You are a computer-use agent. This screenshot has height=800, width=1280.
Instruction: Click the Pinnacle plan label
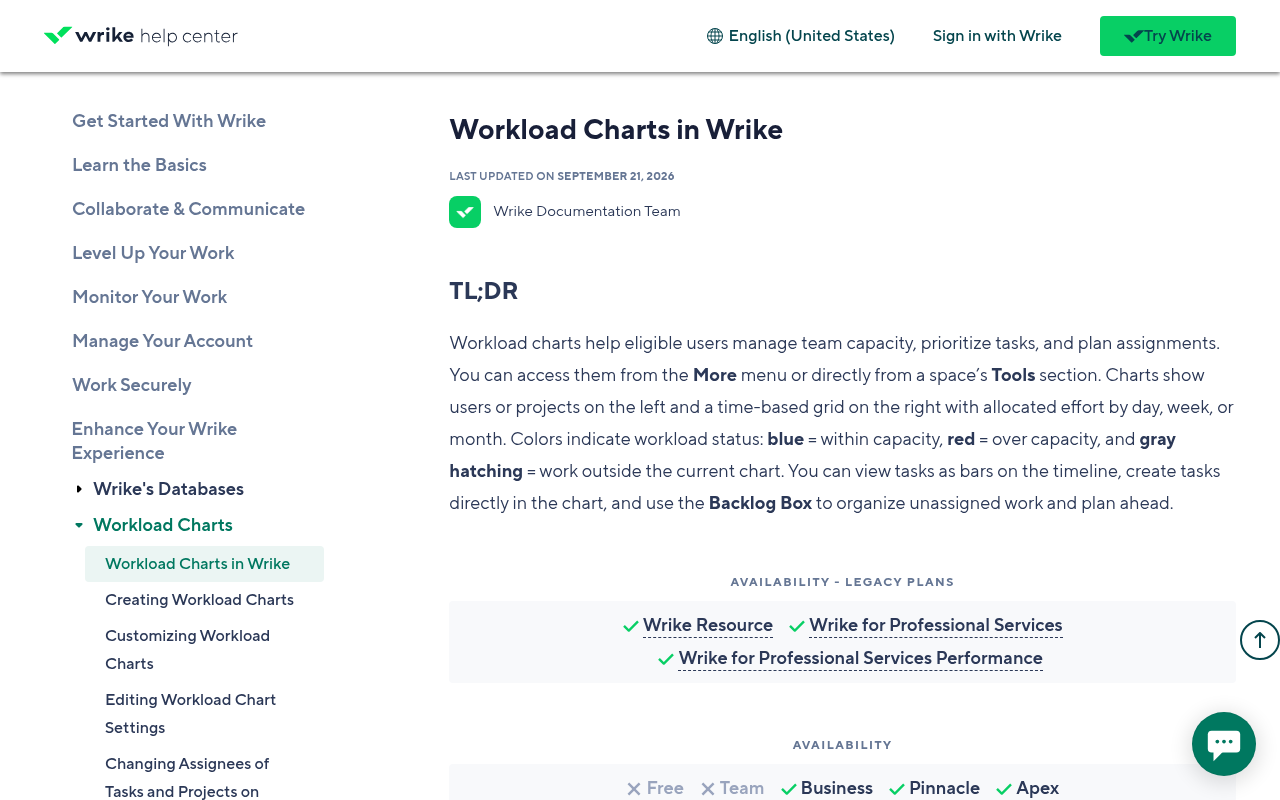coord(944,788)
